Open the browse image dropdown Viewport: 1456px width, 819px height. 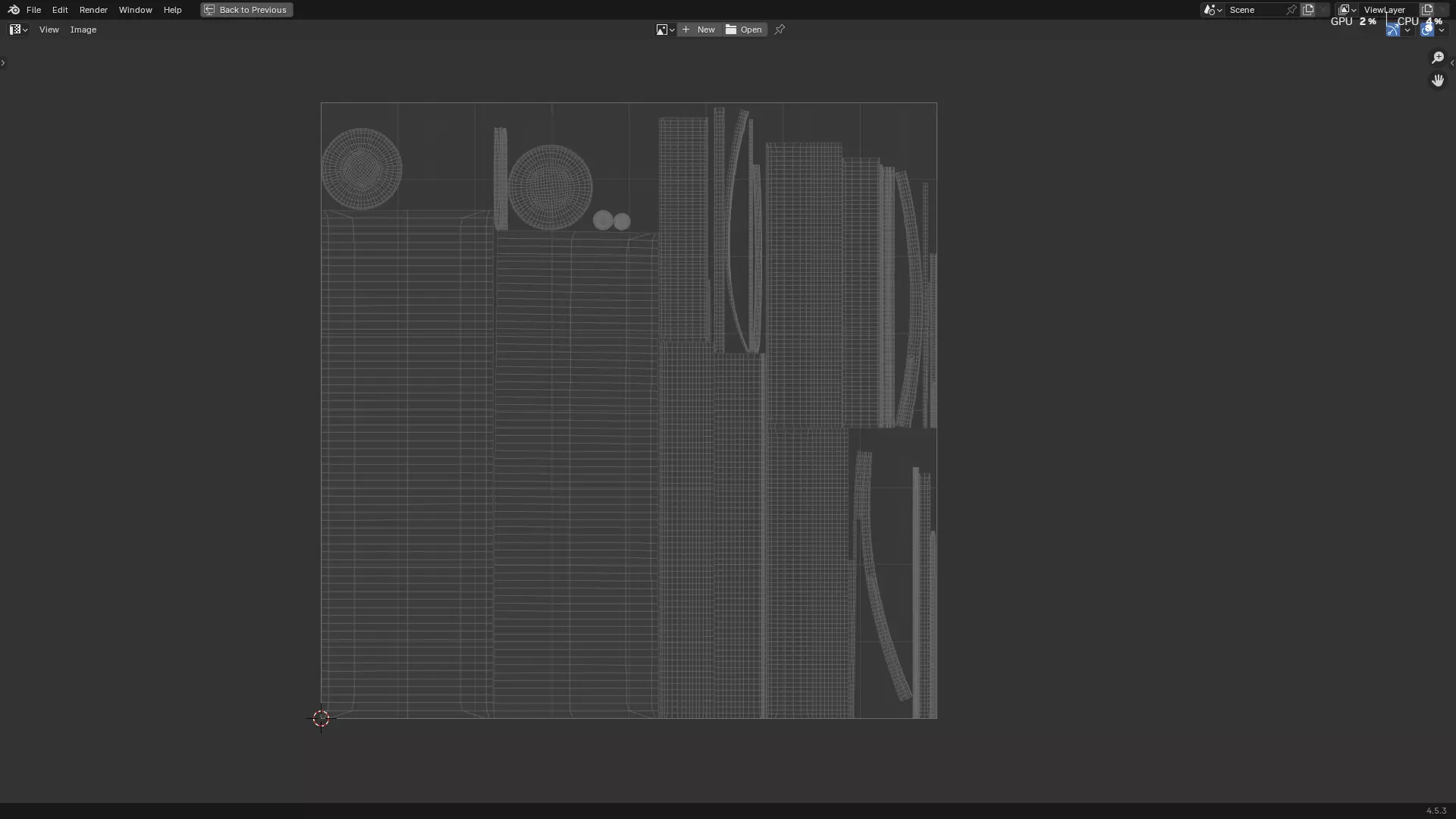(665, 30)
